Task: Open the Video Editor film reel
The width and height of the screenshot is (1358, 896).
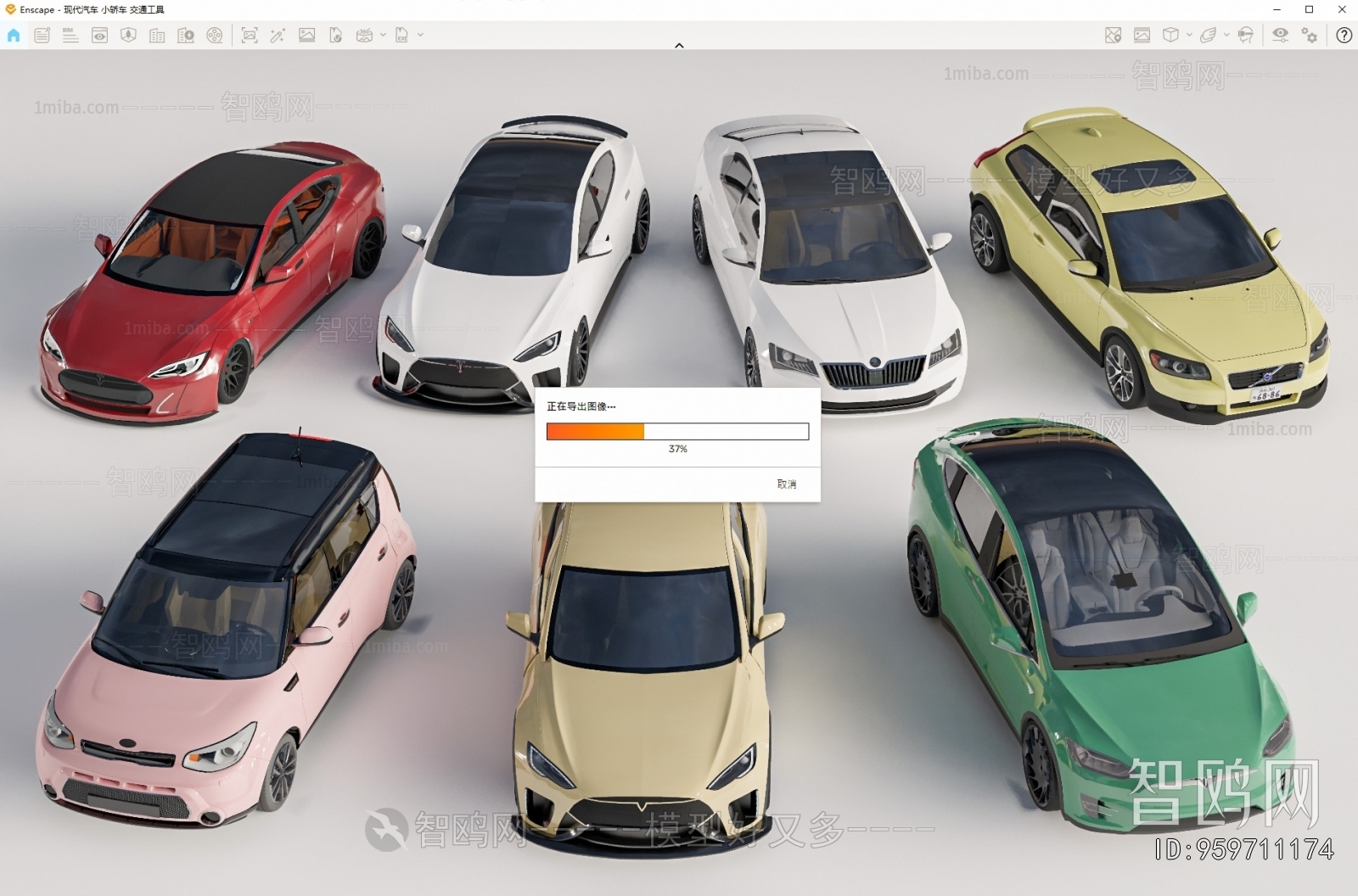Action: coord(215,35)
